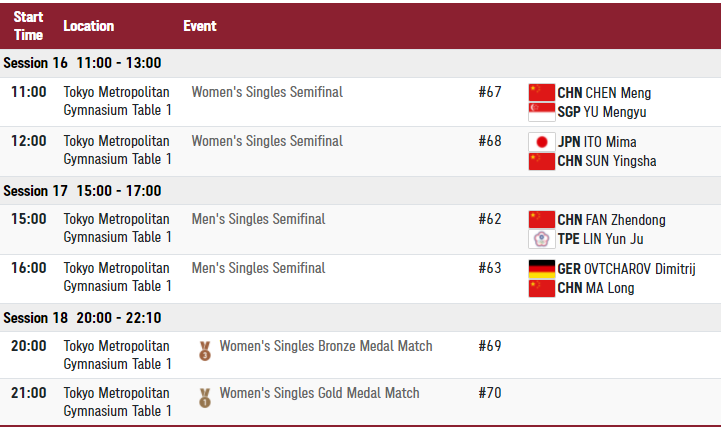Click Germany flag next to OVTCHAROV Dimitrij
The image size is (721, 427).
tap(541, 269)
